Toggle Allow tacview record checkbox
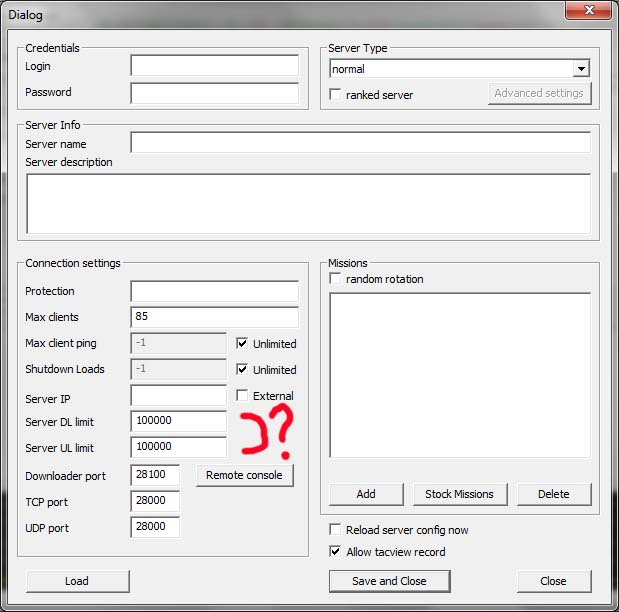Screen dimensions: 619x612 [335, 551]
